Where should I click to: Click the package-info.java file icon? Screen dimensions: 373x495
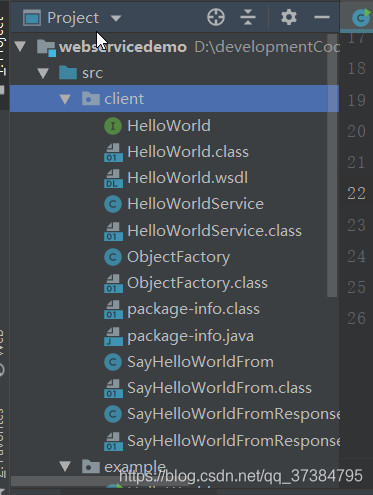pyautogui.click(x=113, y=336)
